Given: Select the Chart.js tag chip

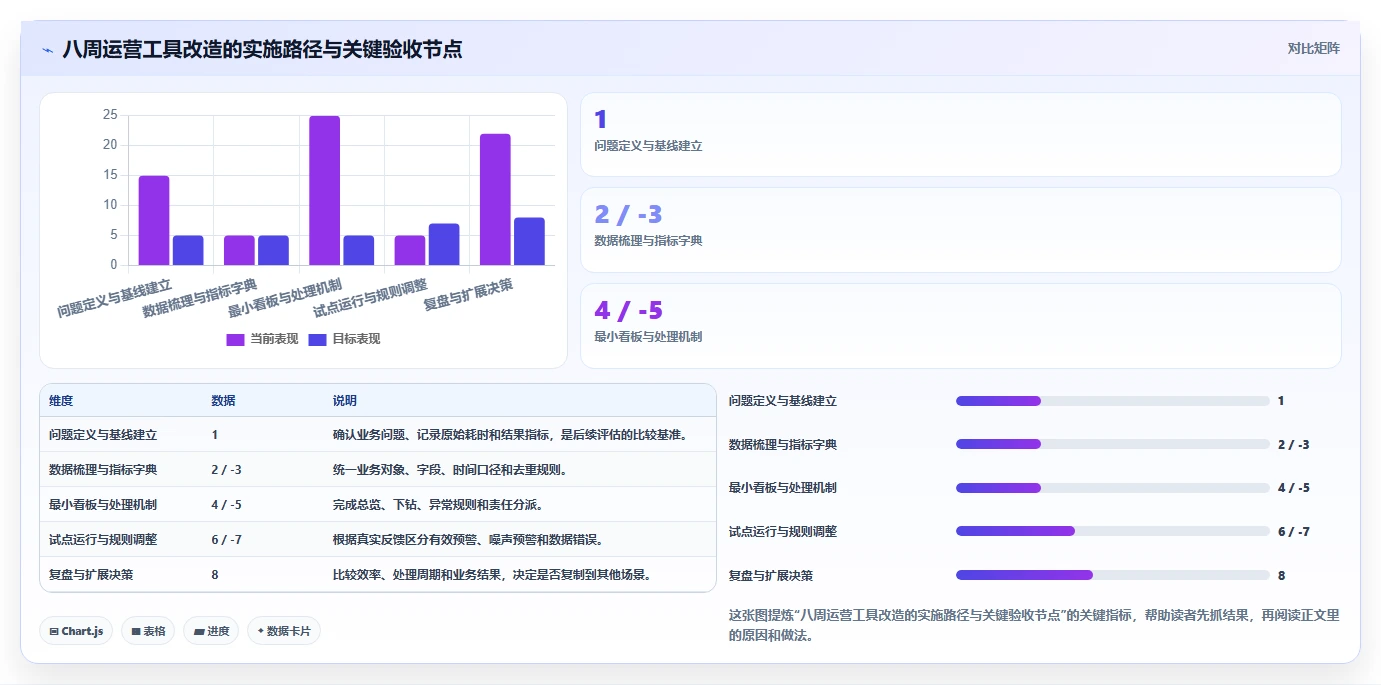Looking at the screenshot, I should tap(76, 631).
